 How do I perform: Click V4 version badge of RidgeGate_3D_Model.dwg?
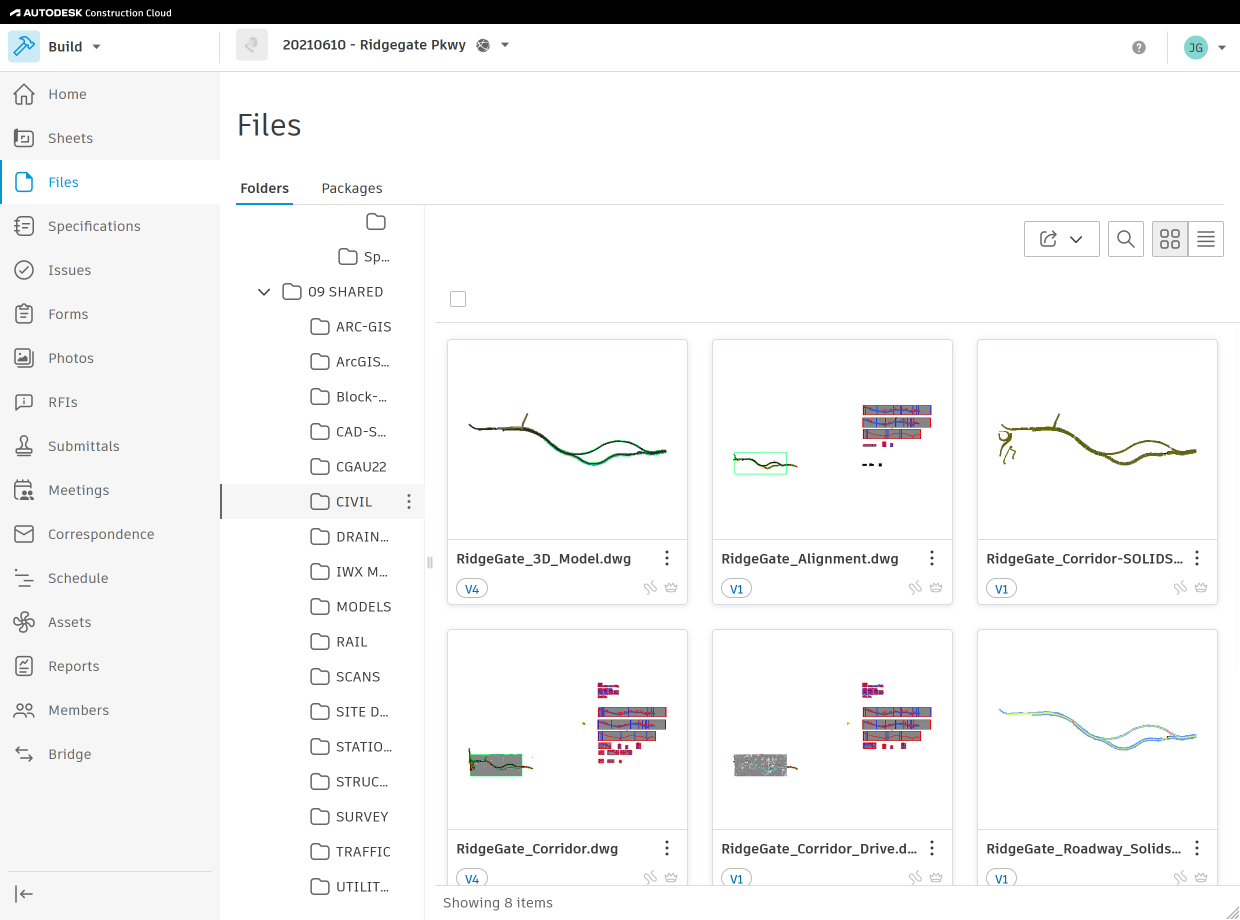click(472, 589)
